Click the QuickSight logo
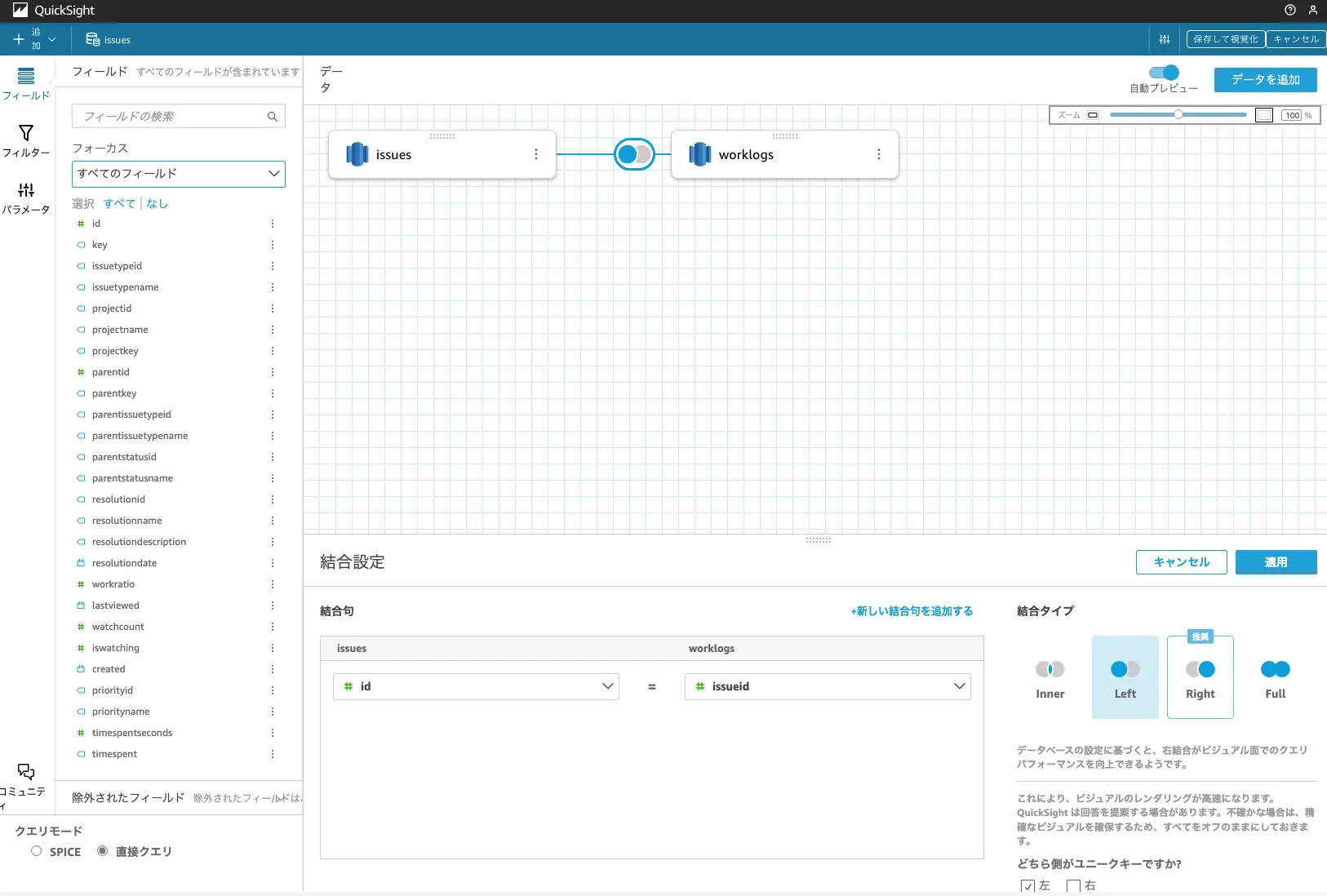 click(54, 11)
